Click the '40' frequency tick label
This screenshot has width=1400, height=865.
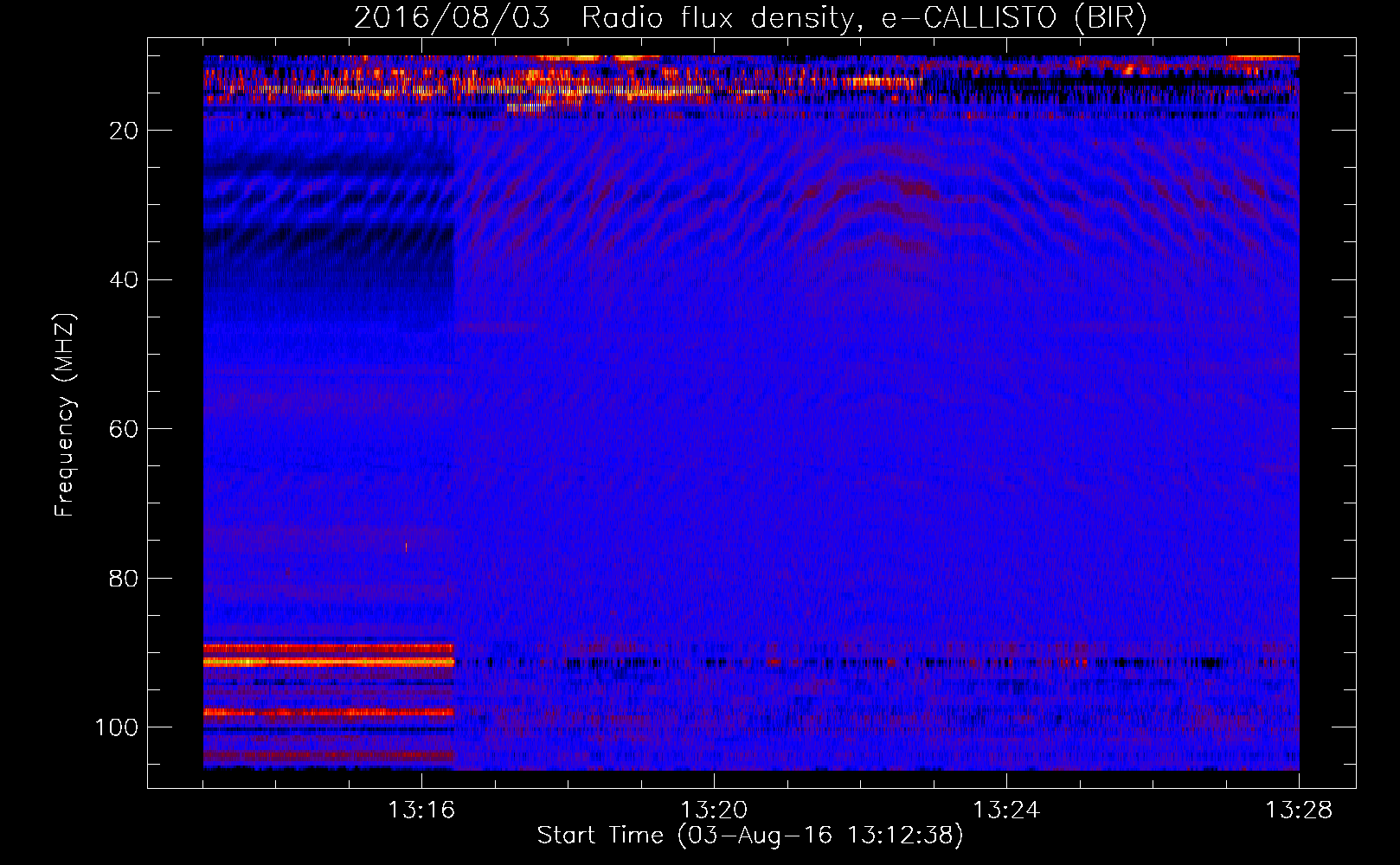(x=124, y=280)
